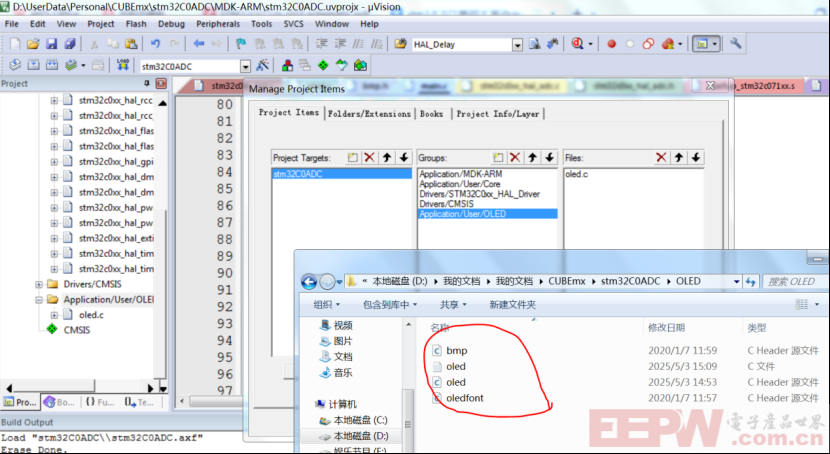Click the Open file folder icon
The image size is (830, 454).
pyautogui.click(x=33, y=44)
